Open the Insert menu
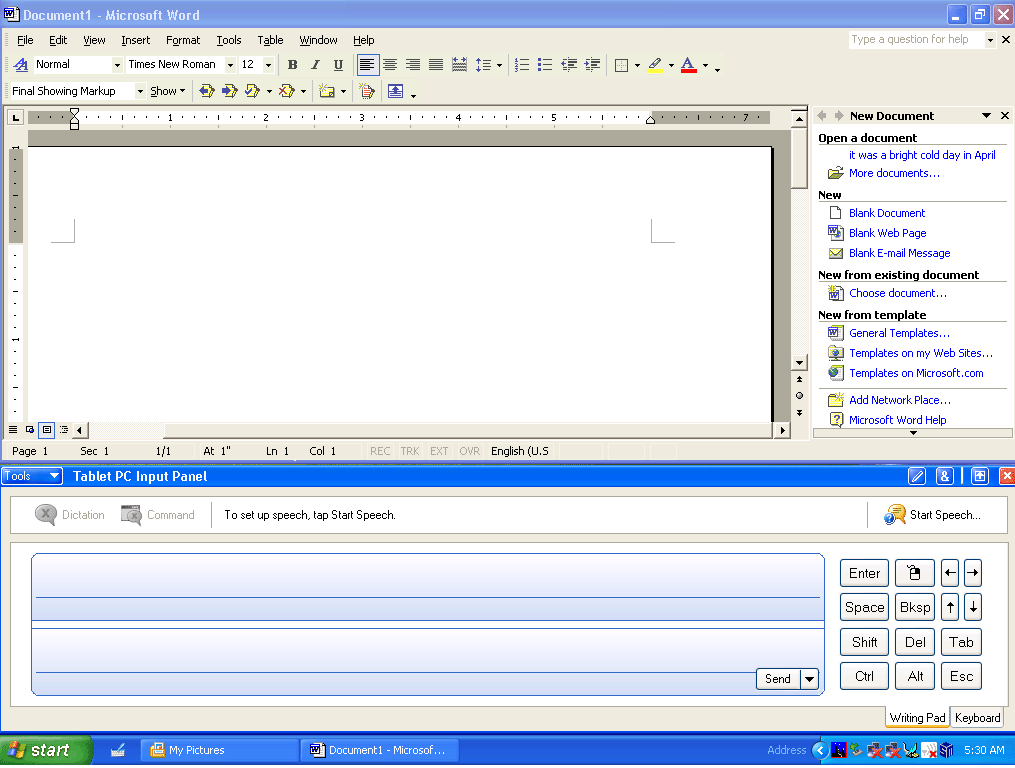 (x=136, y=40)
